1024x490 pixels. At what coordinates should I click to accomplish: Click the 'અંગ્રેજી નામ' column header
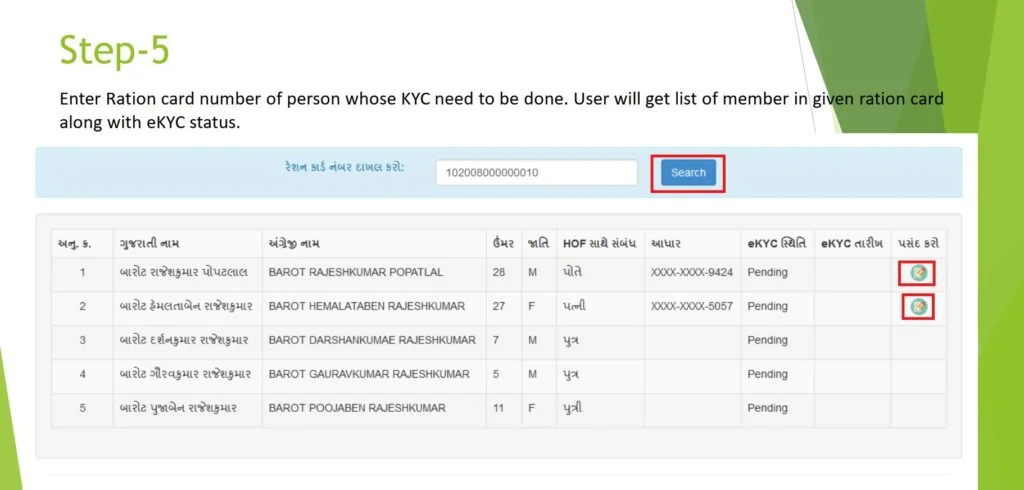[295, 244]
